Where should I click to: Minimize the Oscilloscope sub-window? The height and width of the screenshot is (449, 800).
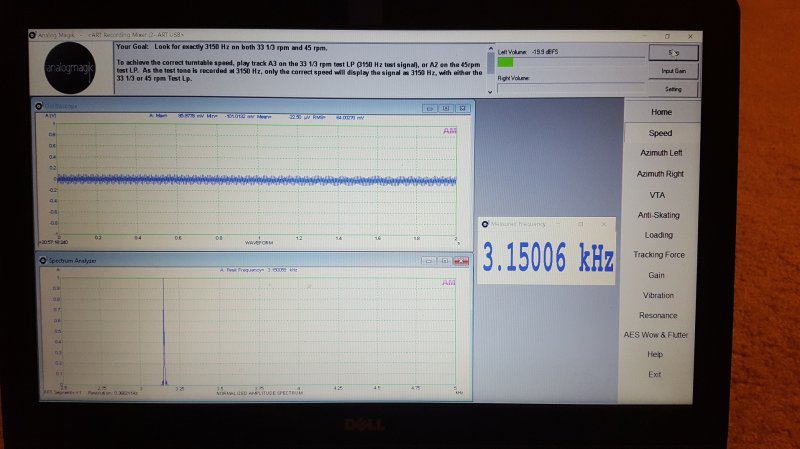(x=430, y=108)
